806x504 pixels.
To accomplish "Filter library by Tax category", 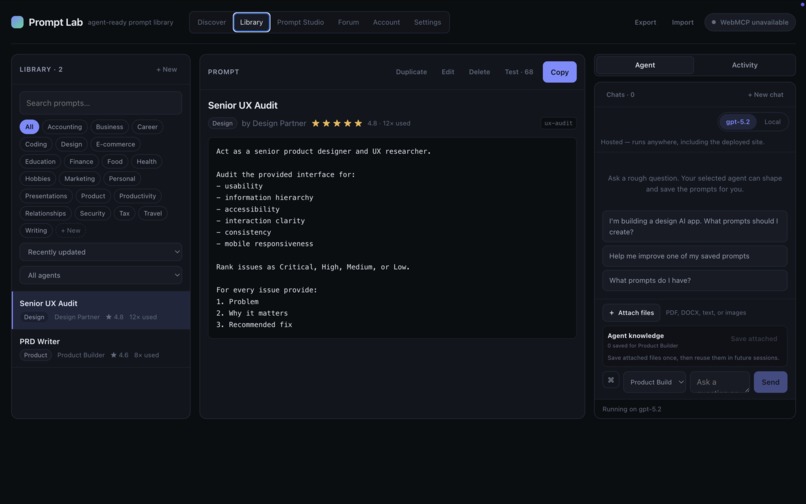I will tap(124, 213).
